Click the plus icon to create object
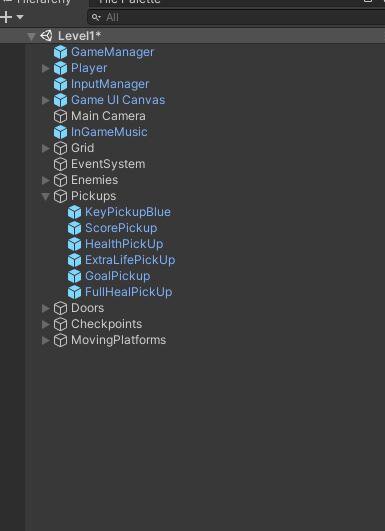This screenshot has width=385, height=531. 6,17
